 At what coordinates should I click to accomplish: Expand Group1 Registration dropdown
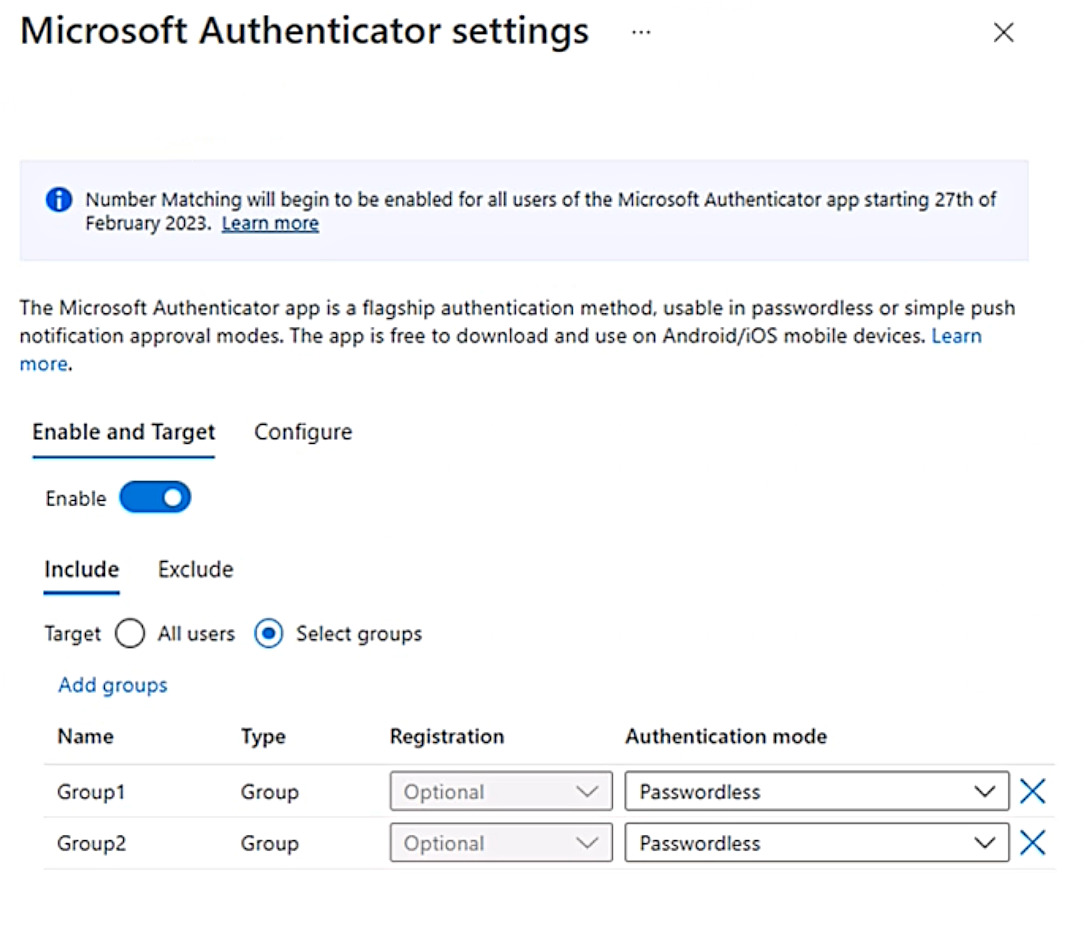click(500, 792)
